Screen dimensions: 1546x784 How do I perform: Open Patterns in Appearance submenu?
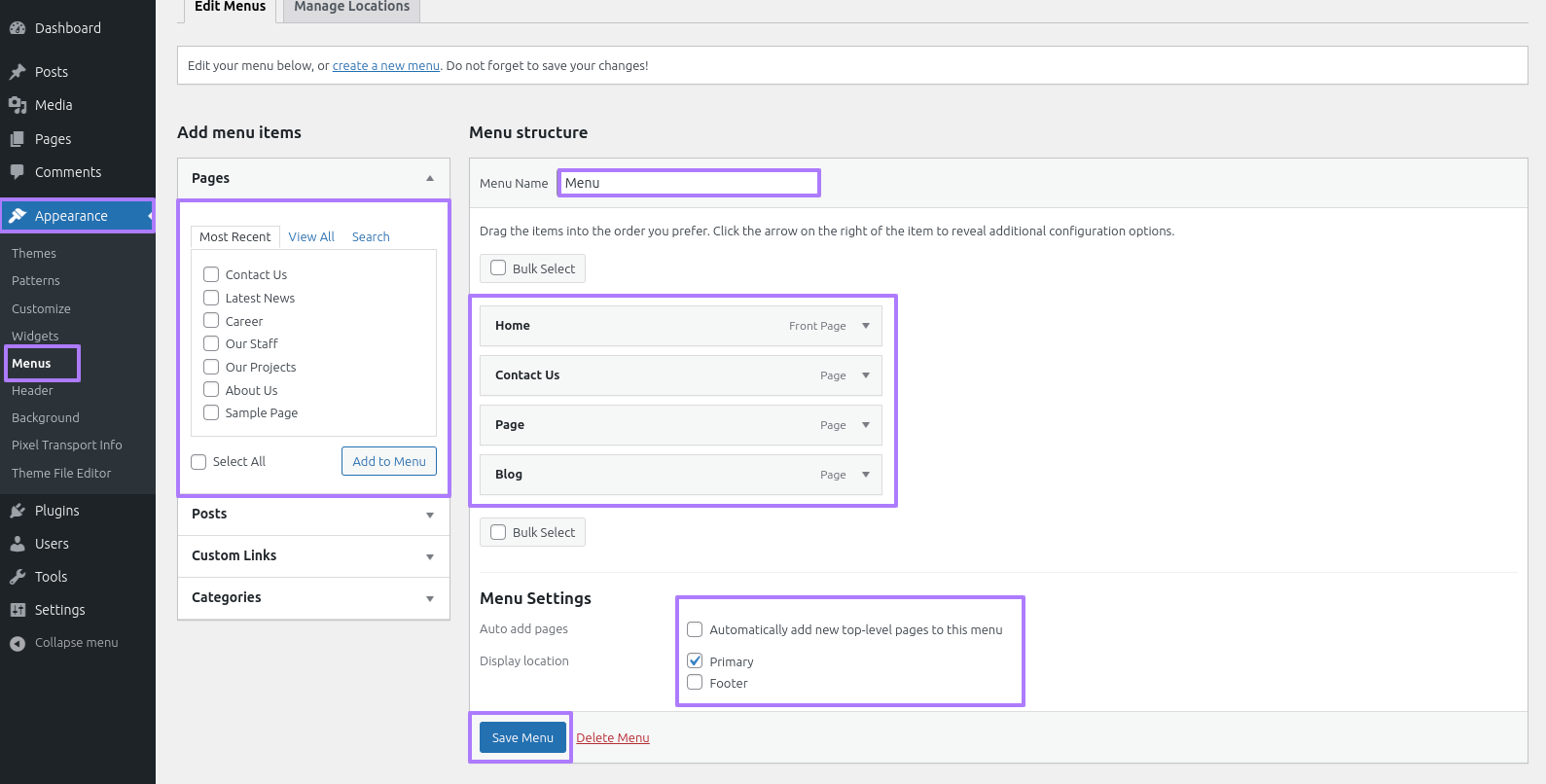tap(36, 281)
